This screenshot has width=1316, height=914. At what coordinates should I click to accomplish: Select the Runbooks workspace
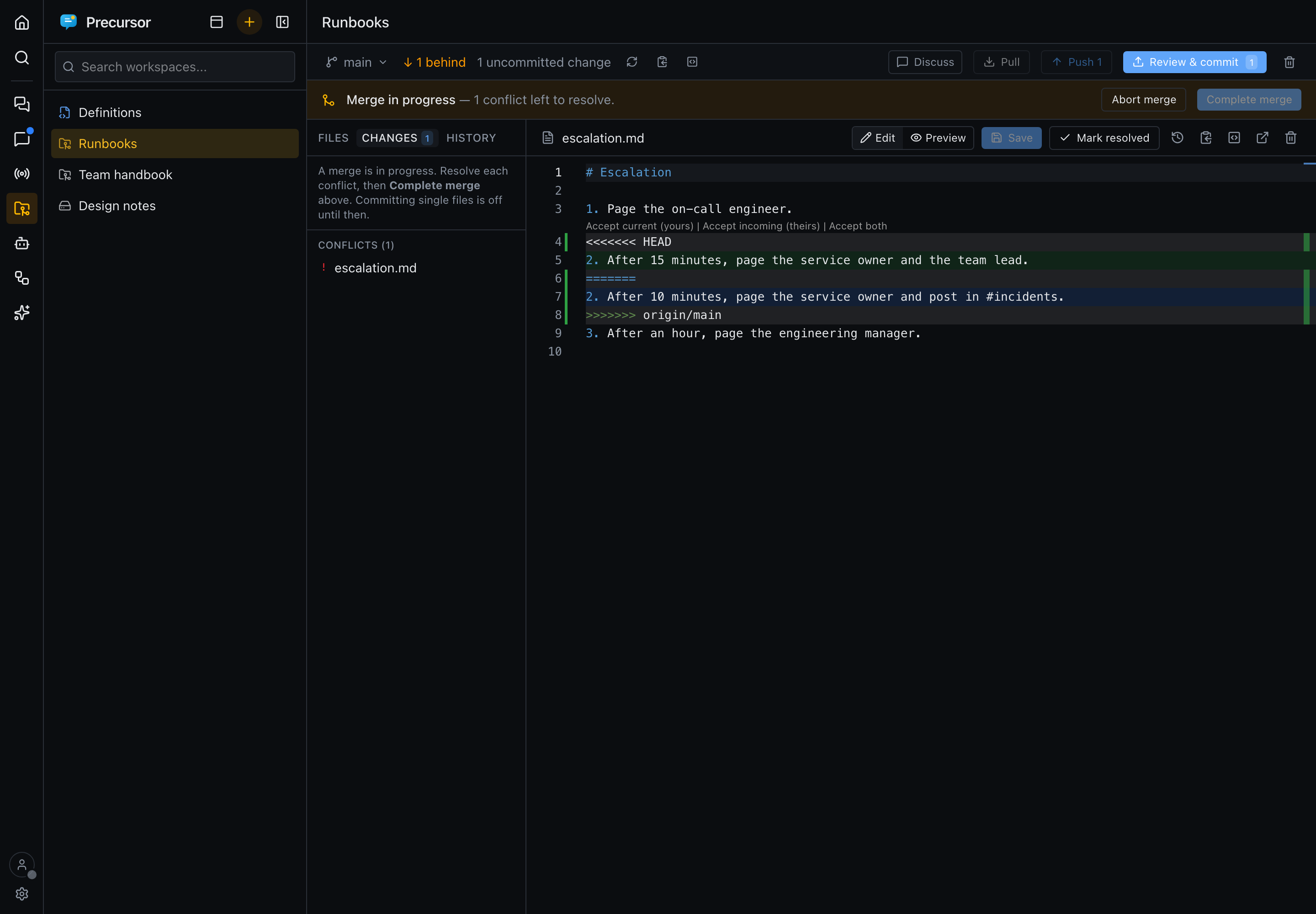[175, 143]
